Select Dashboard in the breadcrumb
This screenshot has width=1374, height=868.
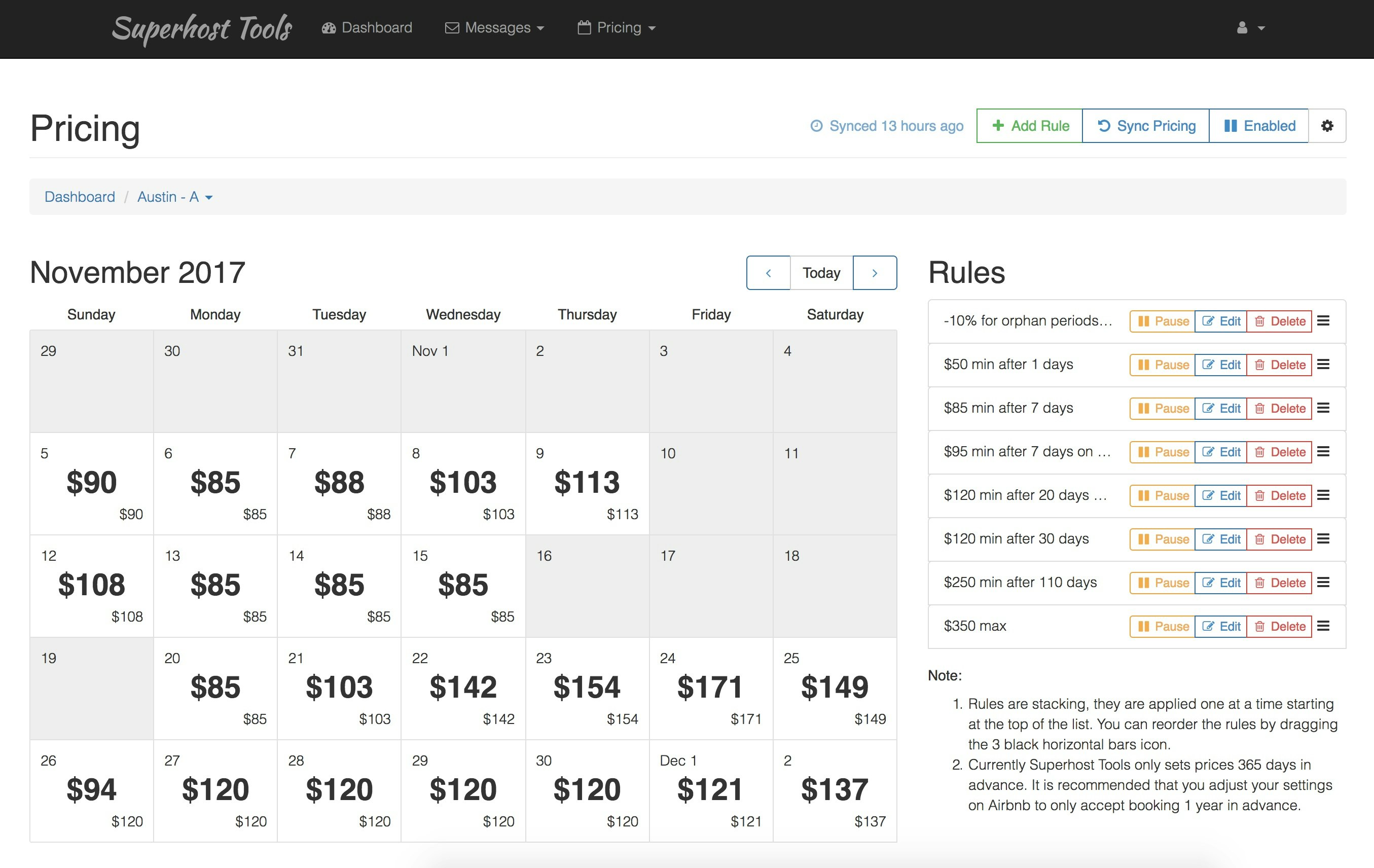coord(79,196)
